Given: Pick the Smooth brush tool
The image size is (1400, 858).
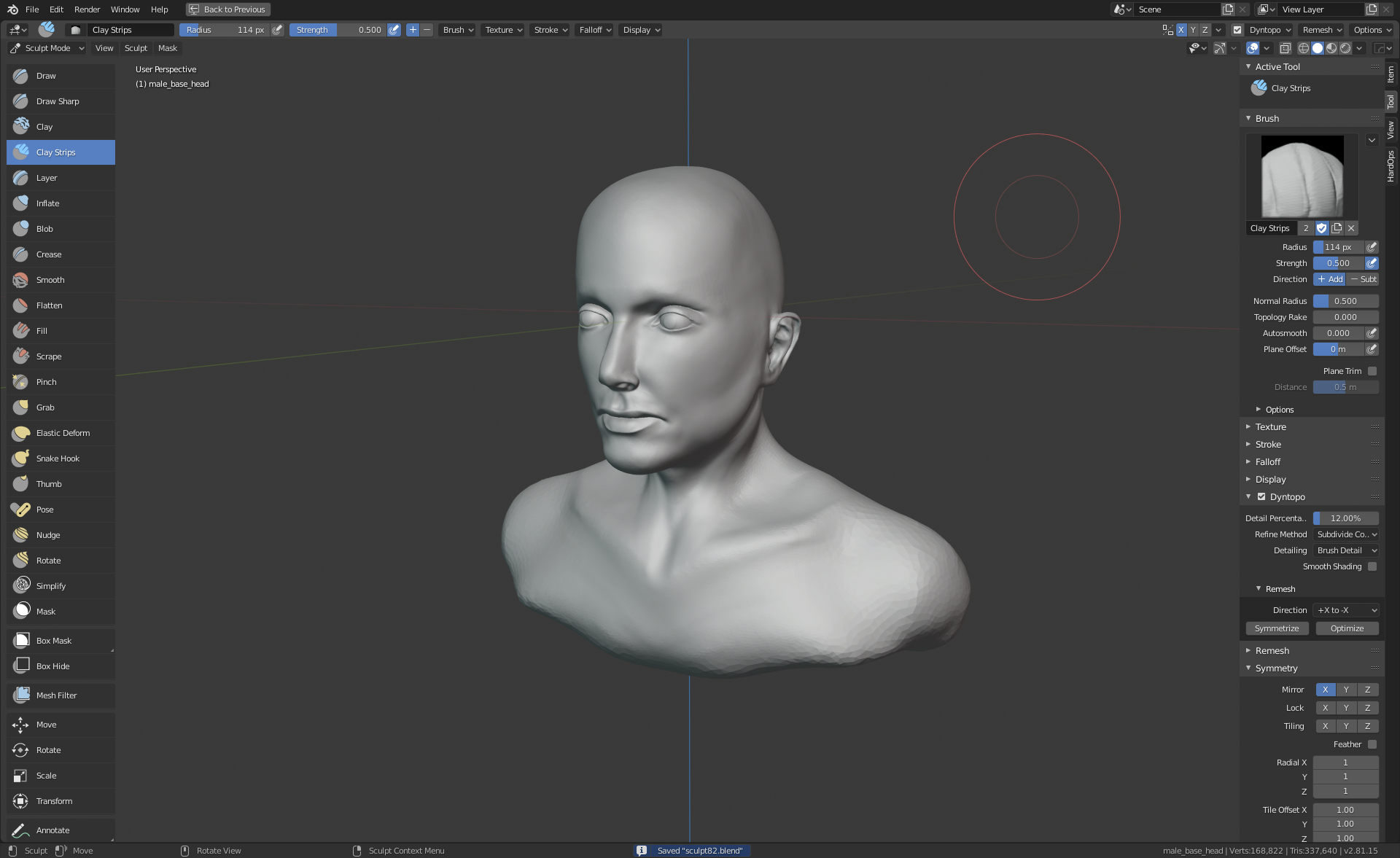Looking at the screenshot, I should (50, 280).
